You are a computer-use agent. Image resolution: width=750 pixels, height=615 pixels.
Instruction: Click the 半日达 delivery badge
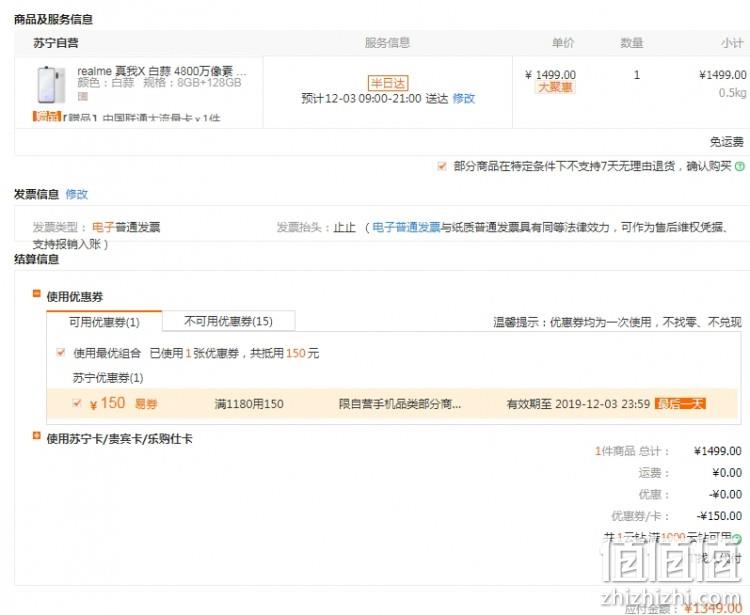point(388,83)
